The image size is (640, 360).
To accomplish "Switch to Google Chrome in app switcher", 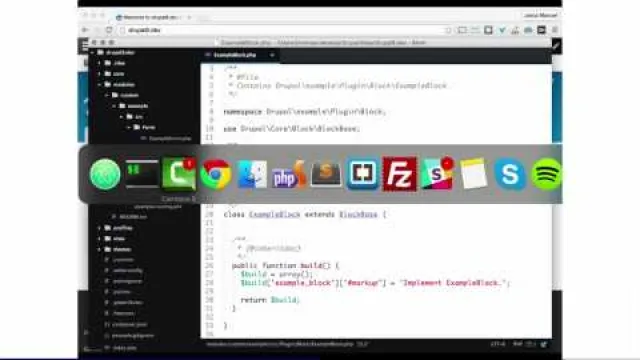I will (216, 174).
